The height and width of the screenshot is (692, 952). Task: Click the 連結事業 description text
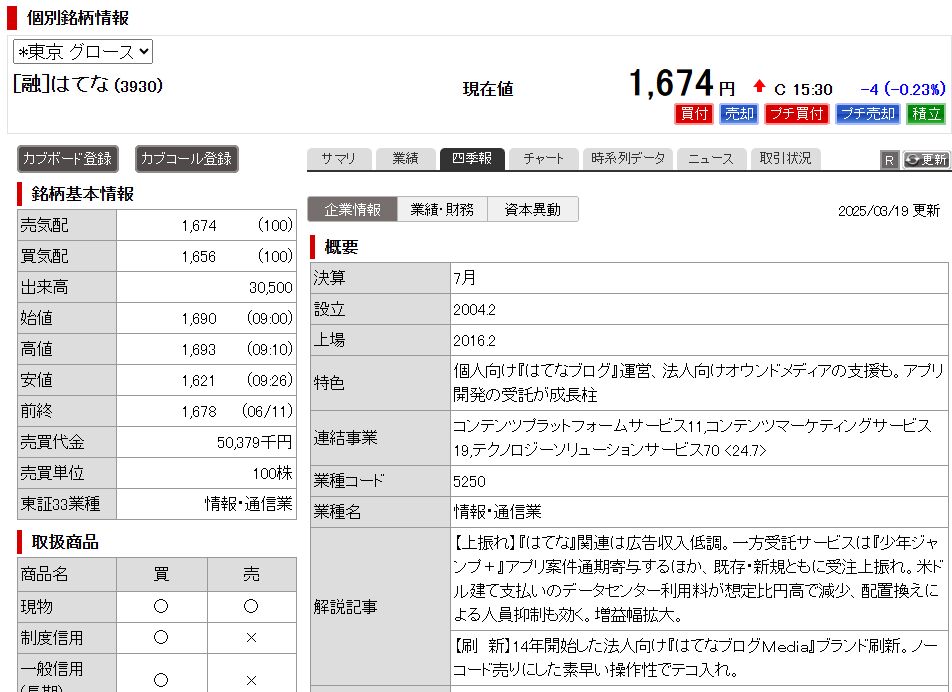692,438
